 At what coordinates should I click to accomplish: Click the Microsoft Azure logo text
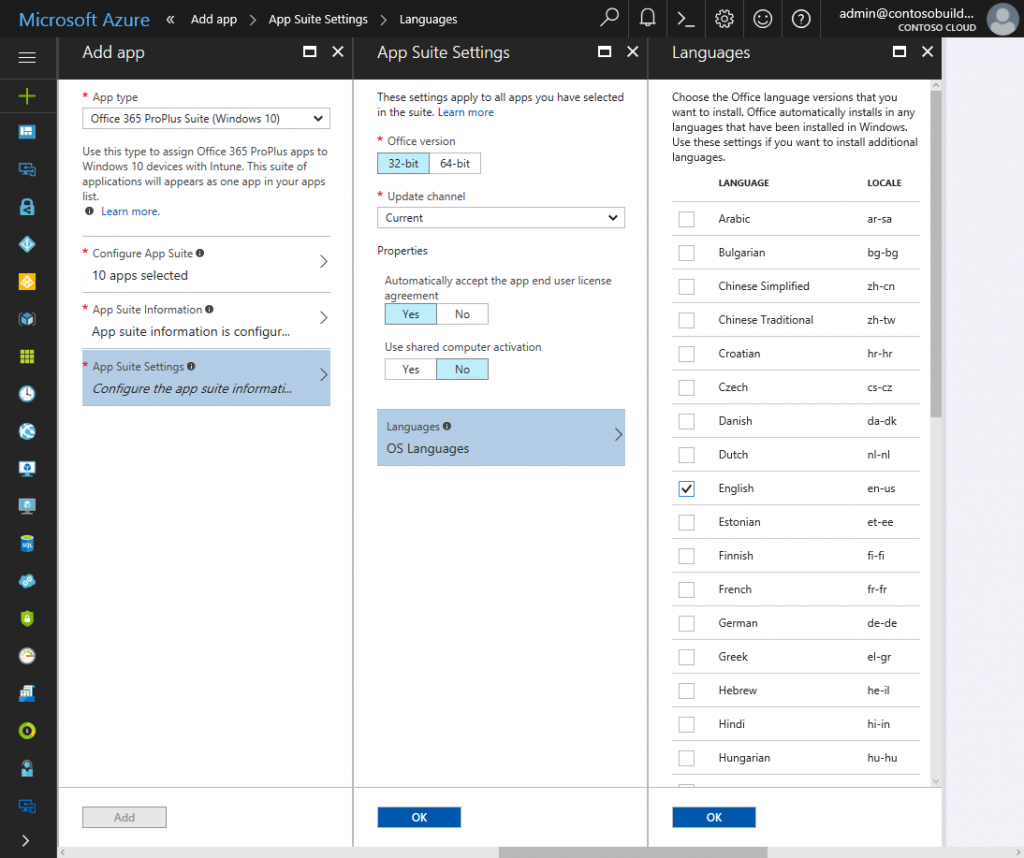[x=84, y=19]
